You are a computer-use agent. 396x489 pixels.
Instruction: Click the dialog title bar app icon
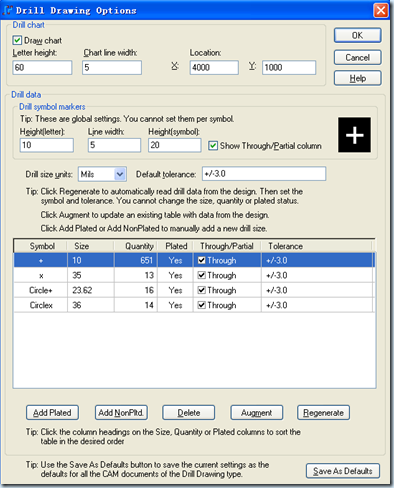tap(7, 10)
